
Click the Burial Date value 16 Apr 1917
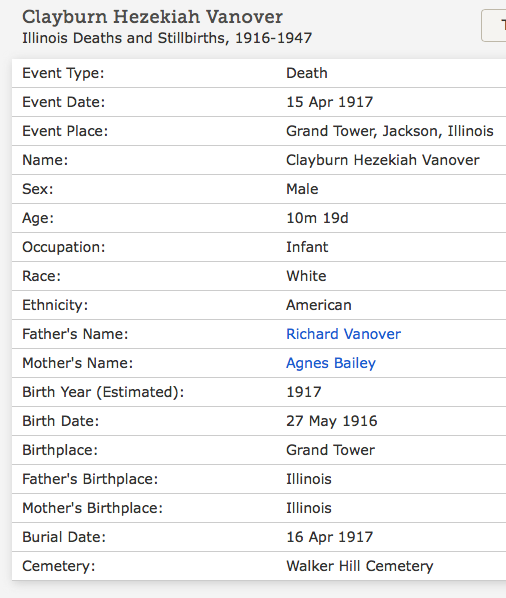pos(329,537)
